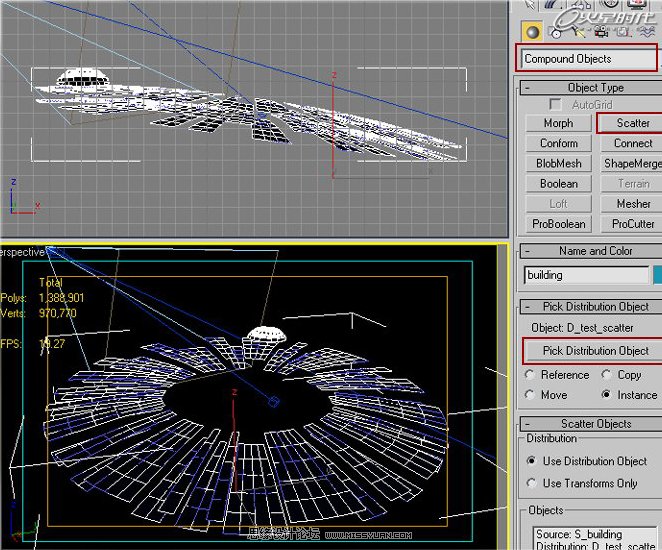Screen dimensions: 662x550
Task: Click the ProBoolean button
Action: (559, 224)
